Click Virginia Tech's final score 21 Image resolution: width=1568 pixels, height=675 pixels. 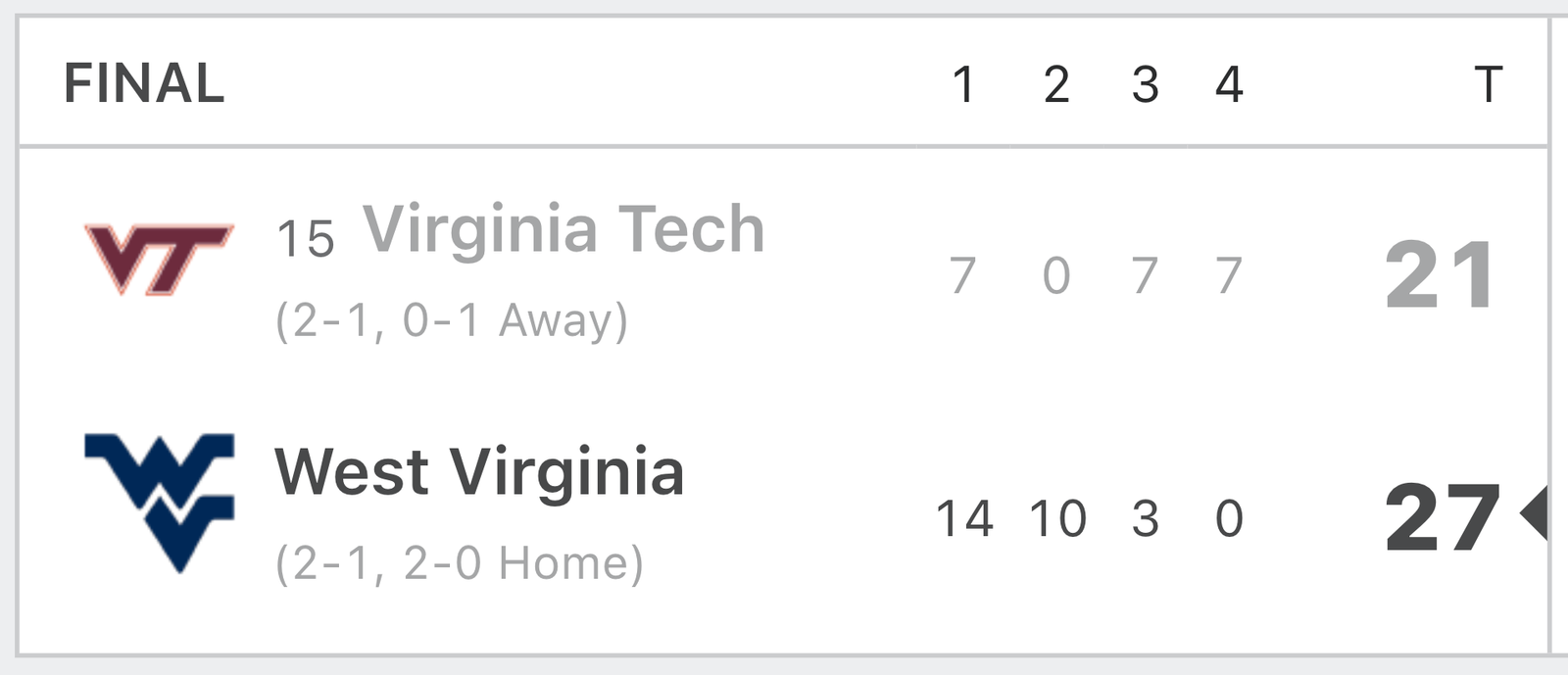(x=1441, y=275)
